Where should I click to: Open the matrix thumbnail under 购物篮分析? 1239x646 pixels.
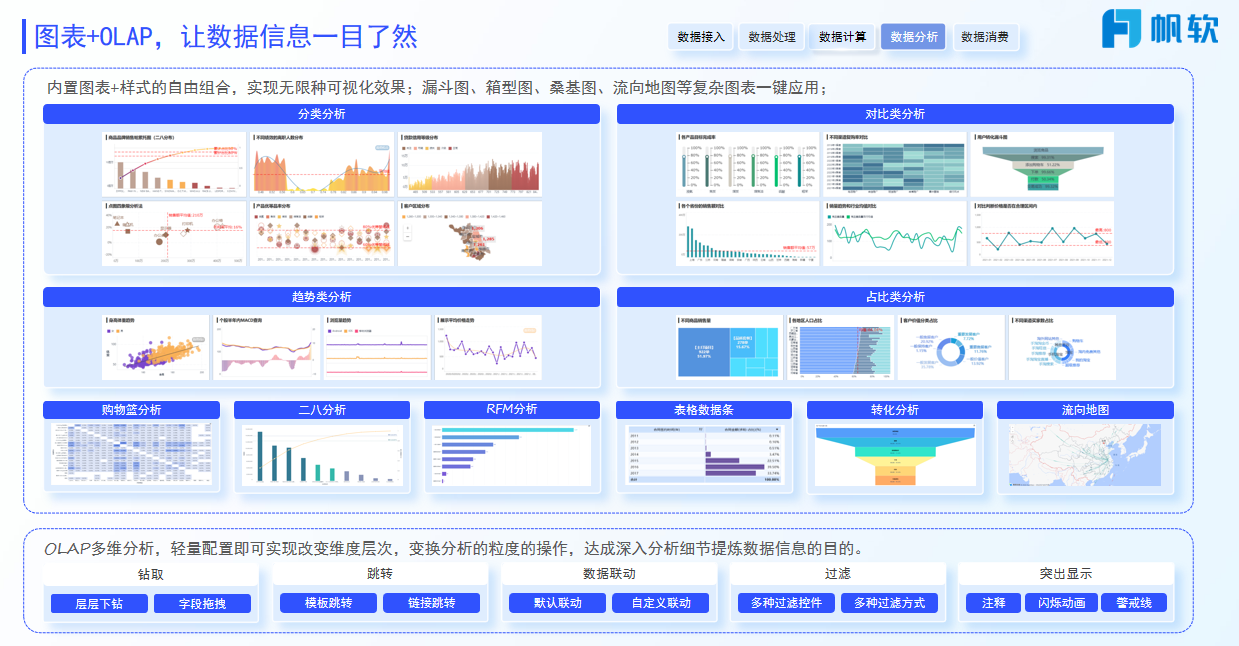131,455
